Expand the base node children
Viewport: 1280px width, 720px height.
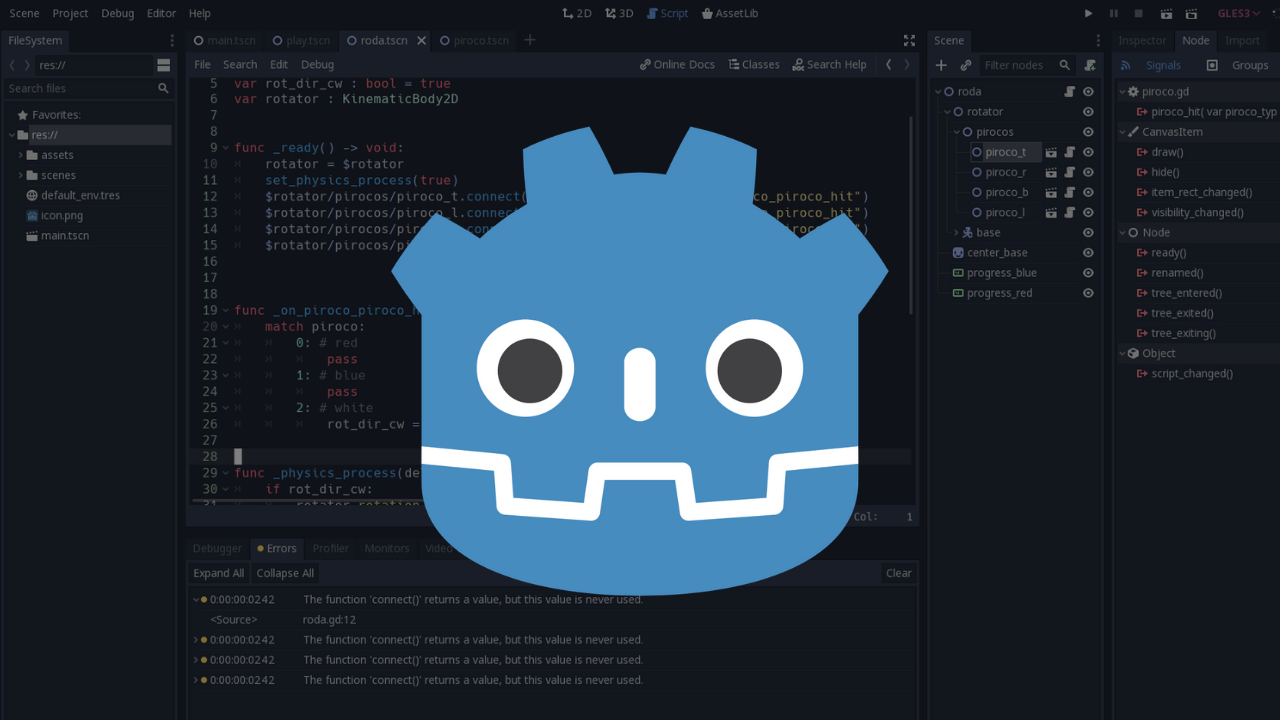[x=956, y=233]
